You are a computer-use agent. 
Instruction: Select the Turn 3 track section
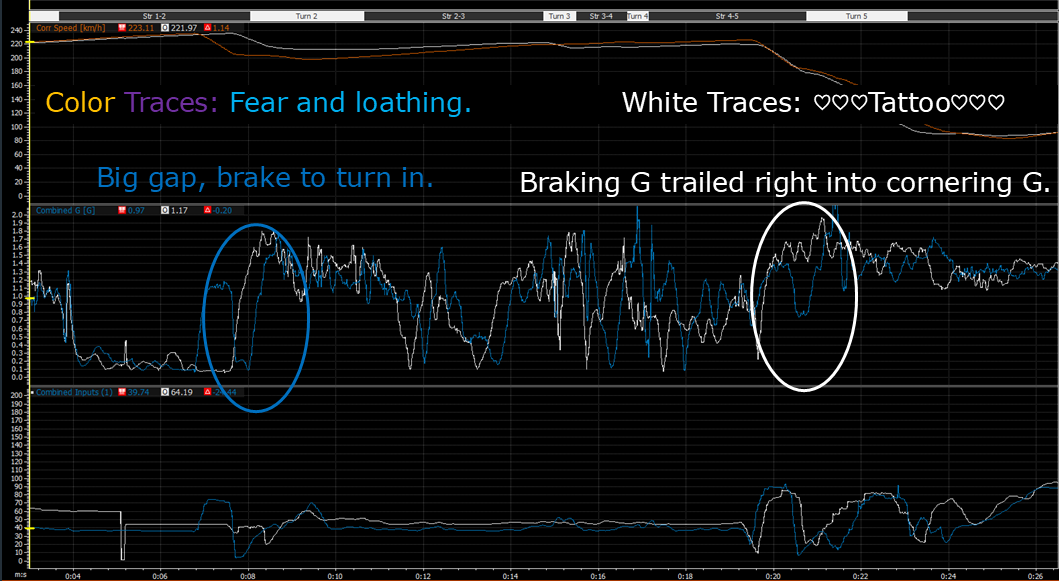click(x=559, y=16)
